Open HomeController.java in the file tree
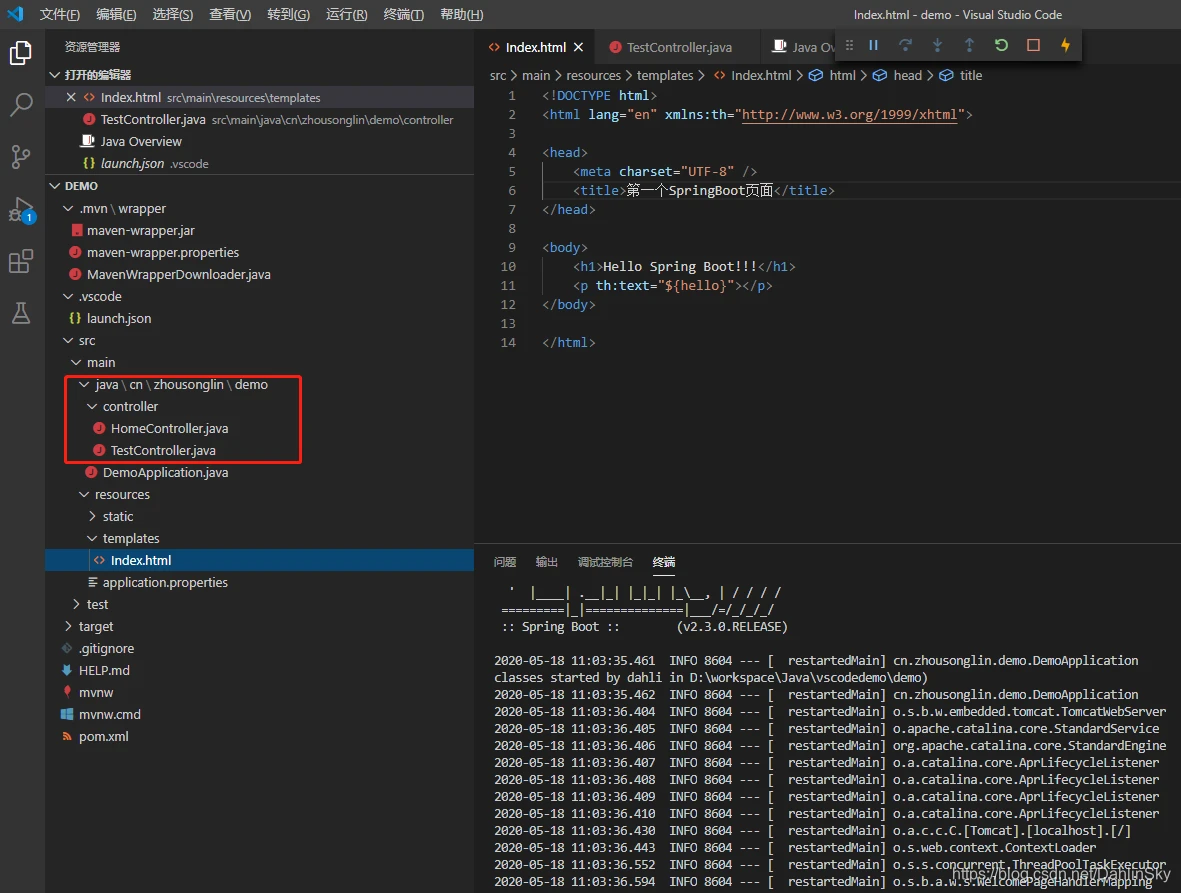Viewport: 1181px width, 893px height. point(169,428)
